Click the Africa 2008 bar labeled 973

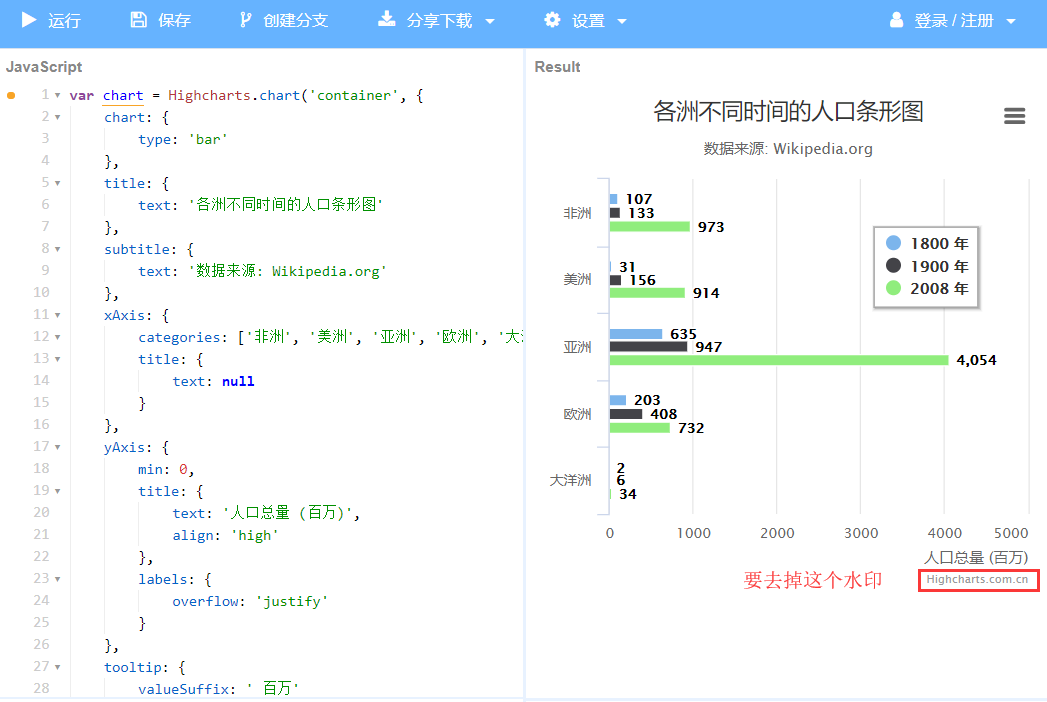point(650,227)
